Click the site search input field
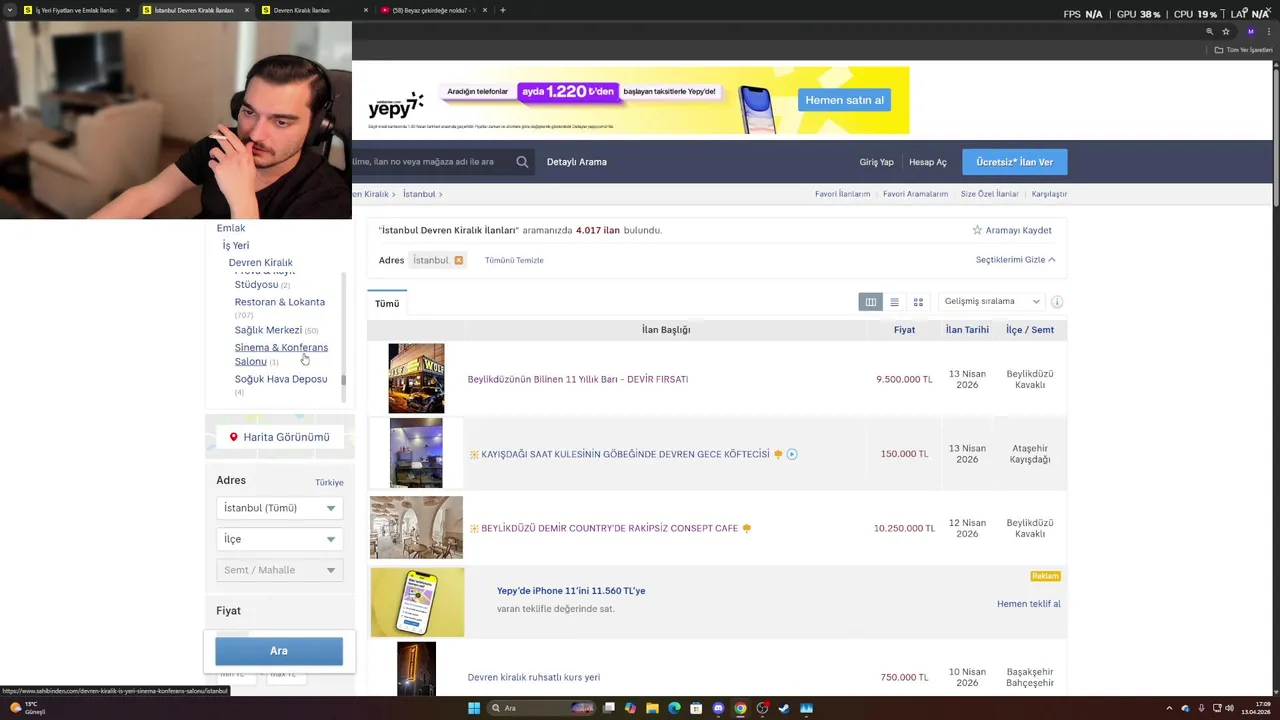The height and width of the screenshot is (720, 1280). [x=432, y=162]
